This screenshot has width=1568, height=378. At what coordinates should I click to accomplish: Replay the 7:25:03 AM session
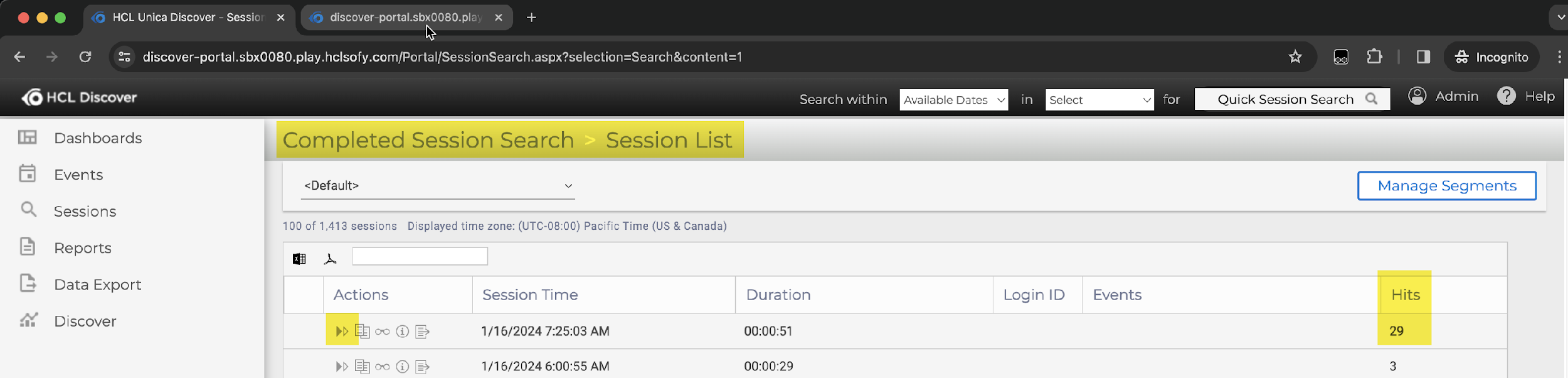tap(342, 331)
